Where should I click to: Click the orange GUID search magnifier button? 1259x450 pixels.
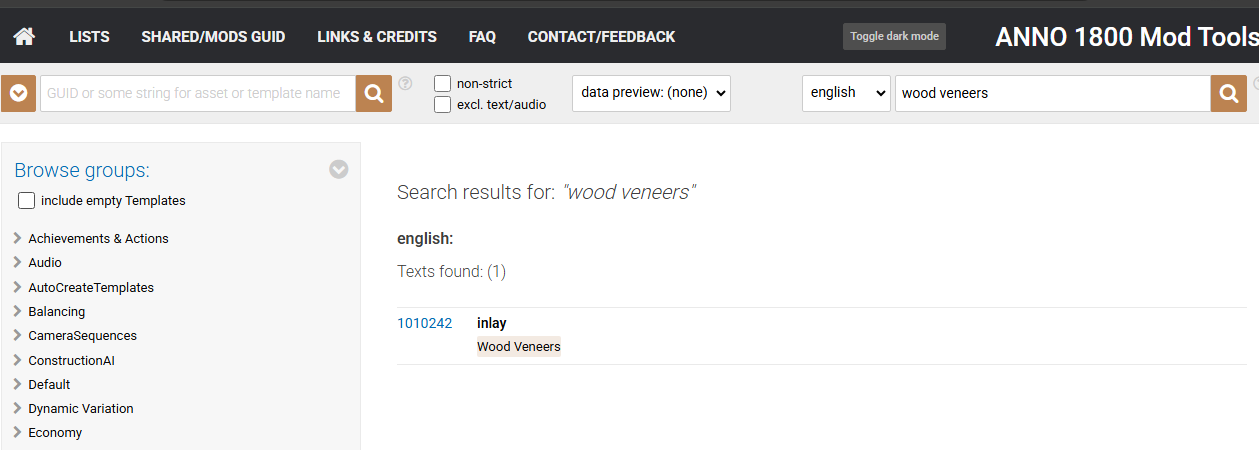point(374,93)
